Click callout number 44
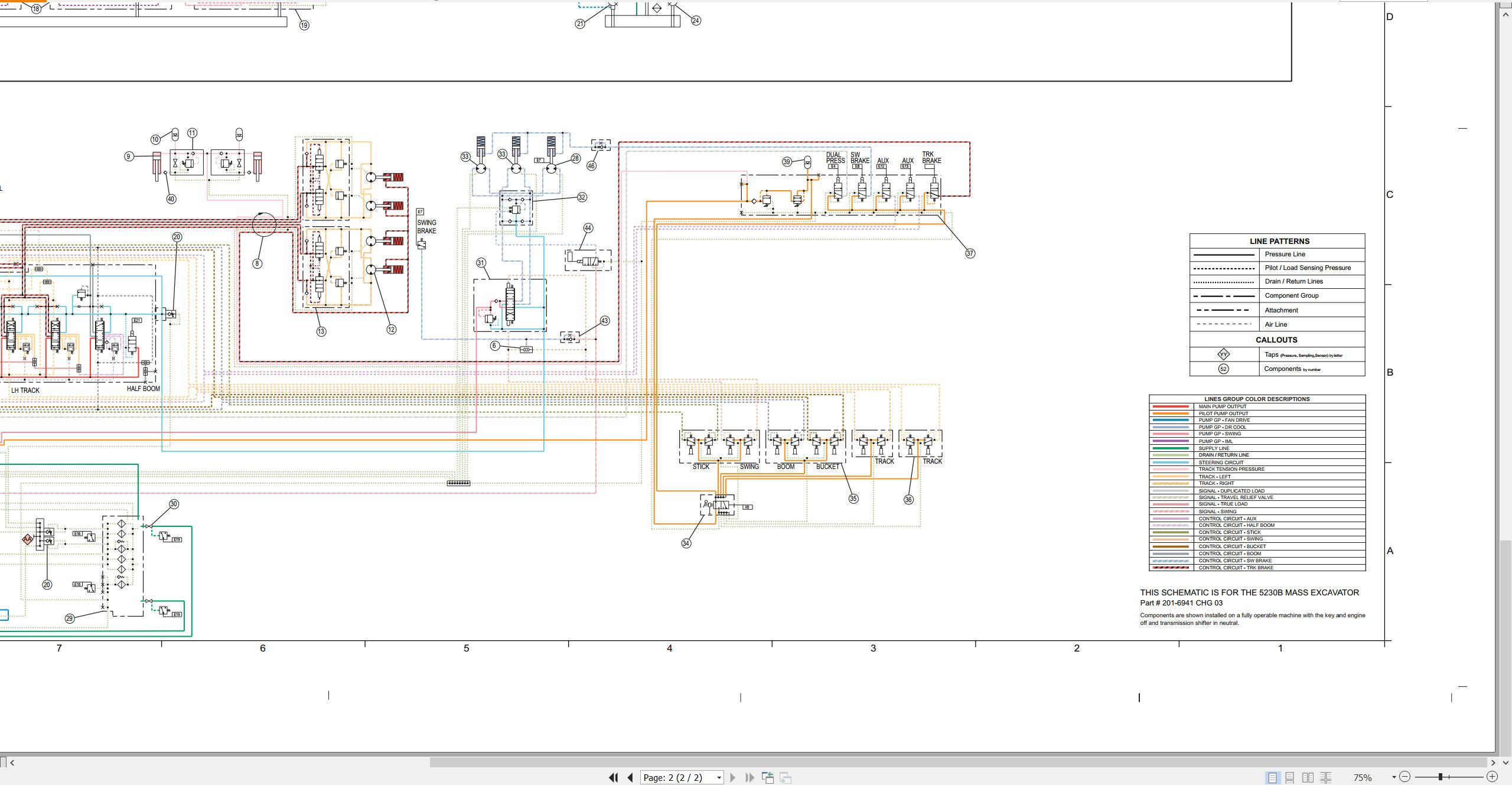Viewport: 1512px width, 785px height. (x=588, y=228)
